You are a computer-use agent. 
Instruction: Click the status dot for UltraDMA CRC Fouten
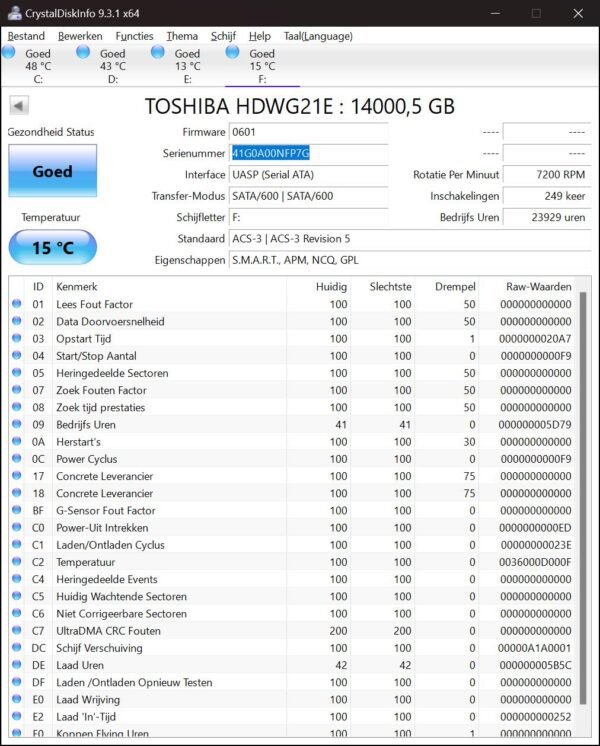(17, 630)
